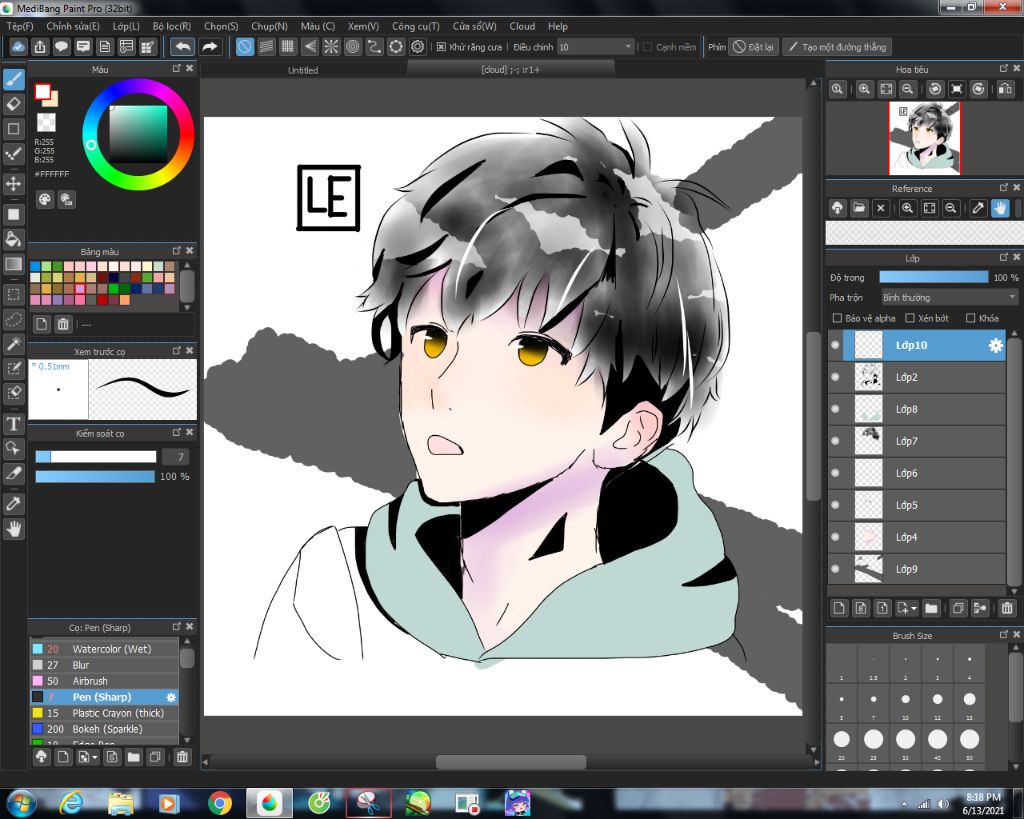The height and width of the screenshot is (819, 1024).
Task: Select the Move tool
Action: pos(14,184)
